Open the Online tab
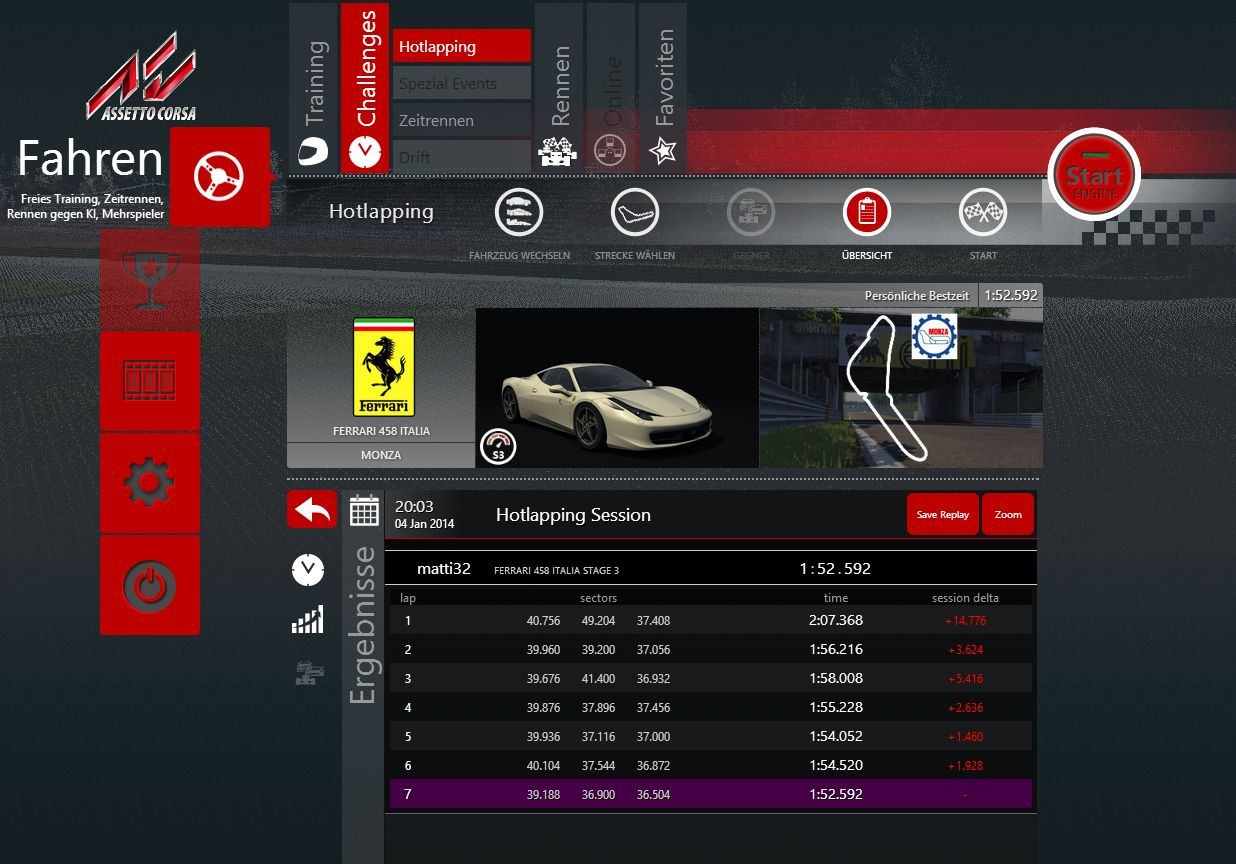1236x864 pixels. click(611, 88)
